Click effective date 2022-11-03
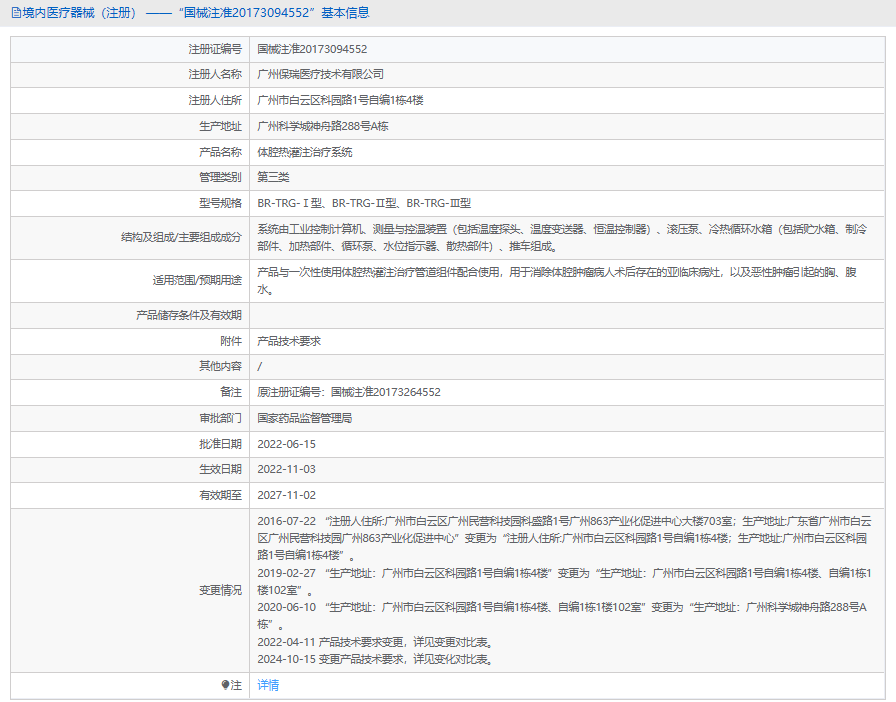The width and height of the screenshot is (896, 702). [x=286, y=469]
